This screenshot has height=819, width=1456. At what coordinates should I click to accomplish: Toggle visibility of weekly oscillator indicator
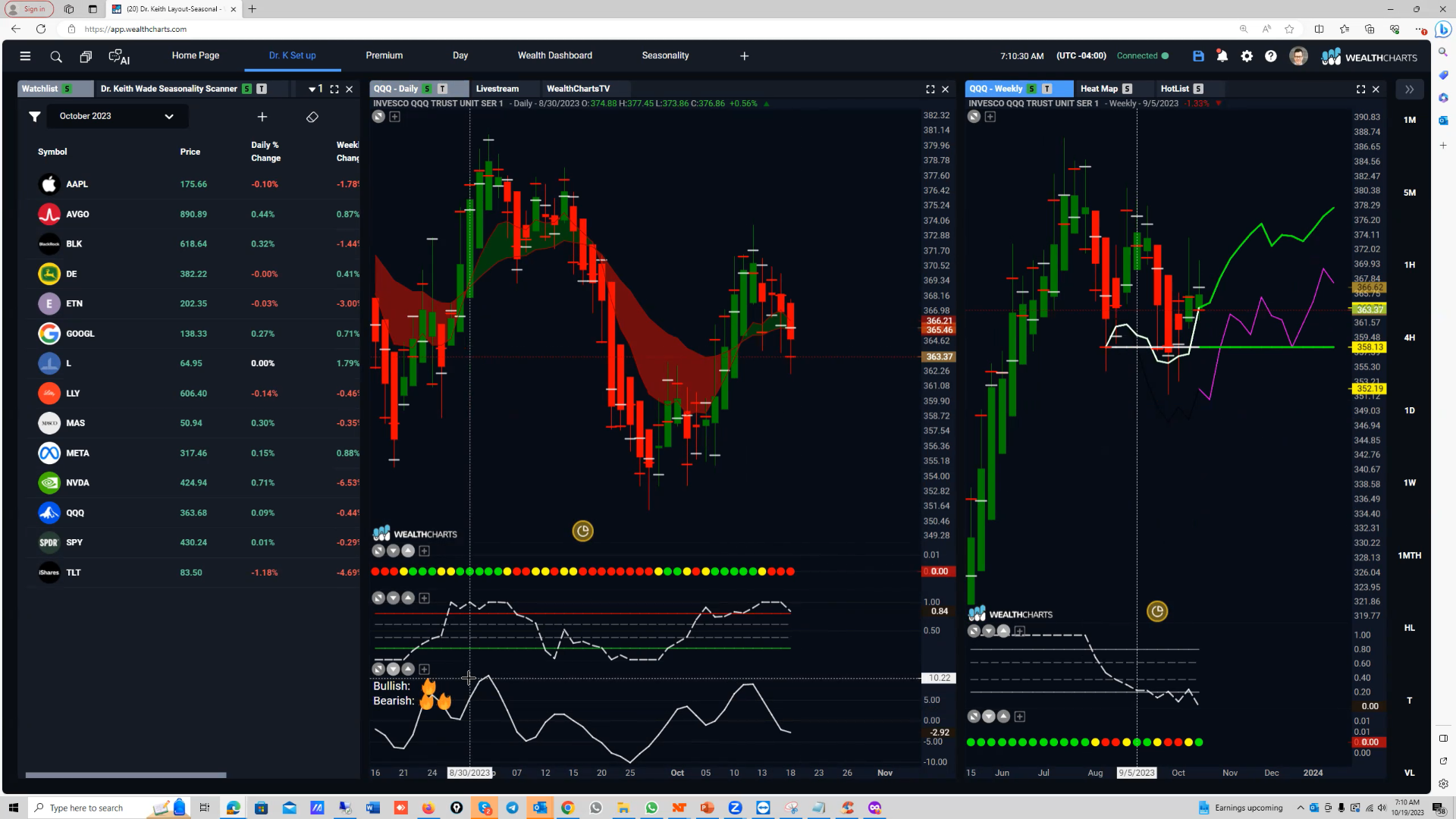(974, 631)
